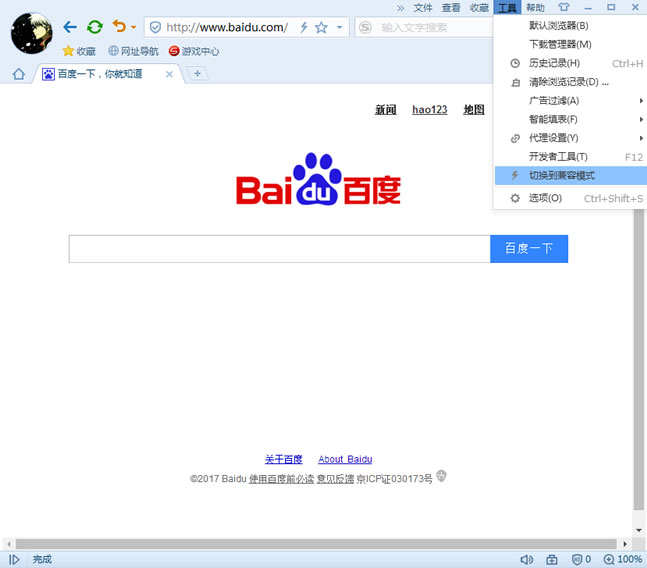The width and height of the screenshot is (647, 568).
Task: Click the horizontal scrollbar left arrow
Action: [9, 544]
